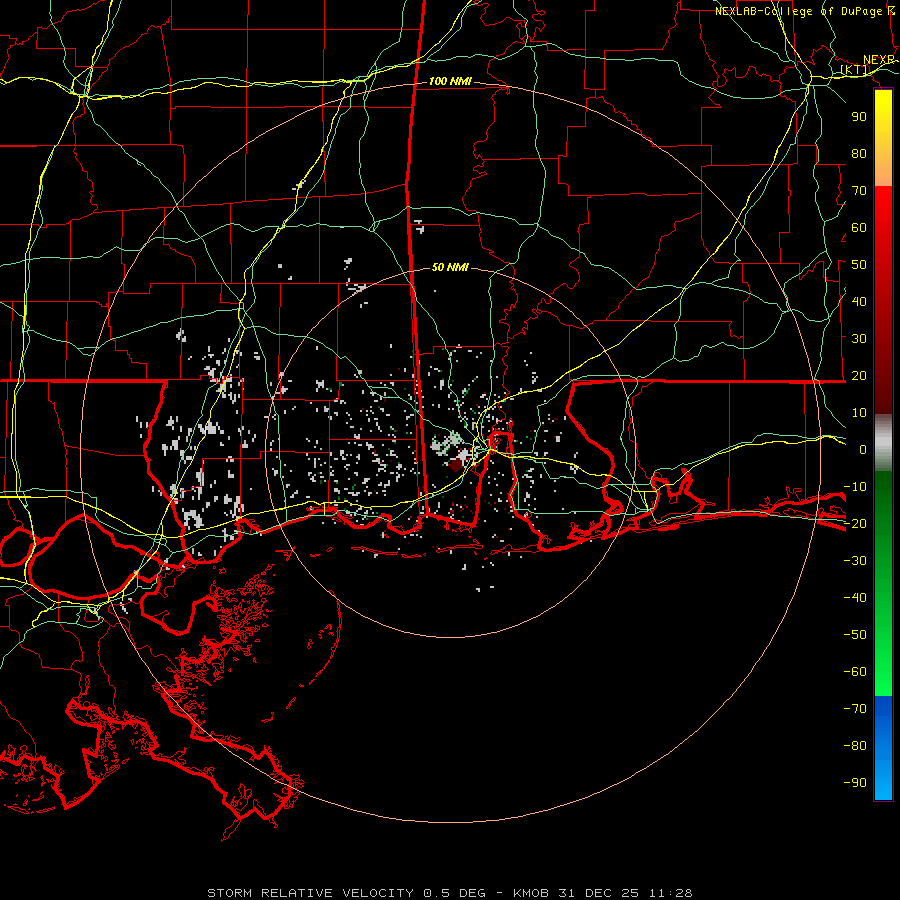Click the "NEXR" label above the scale
Viewport: 900px width, 900px height.
point(879,60)
